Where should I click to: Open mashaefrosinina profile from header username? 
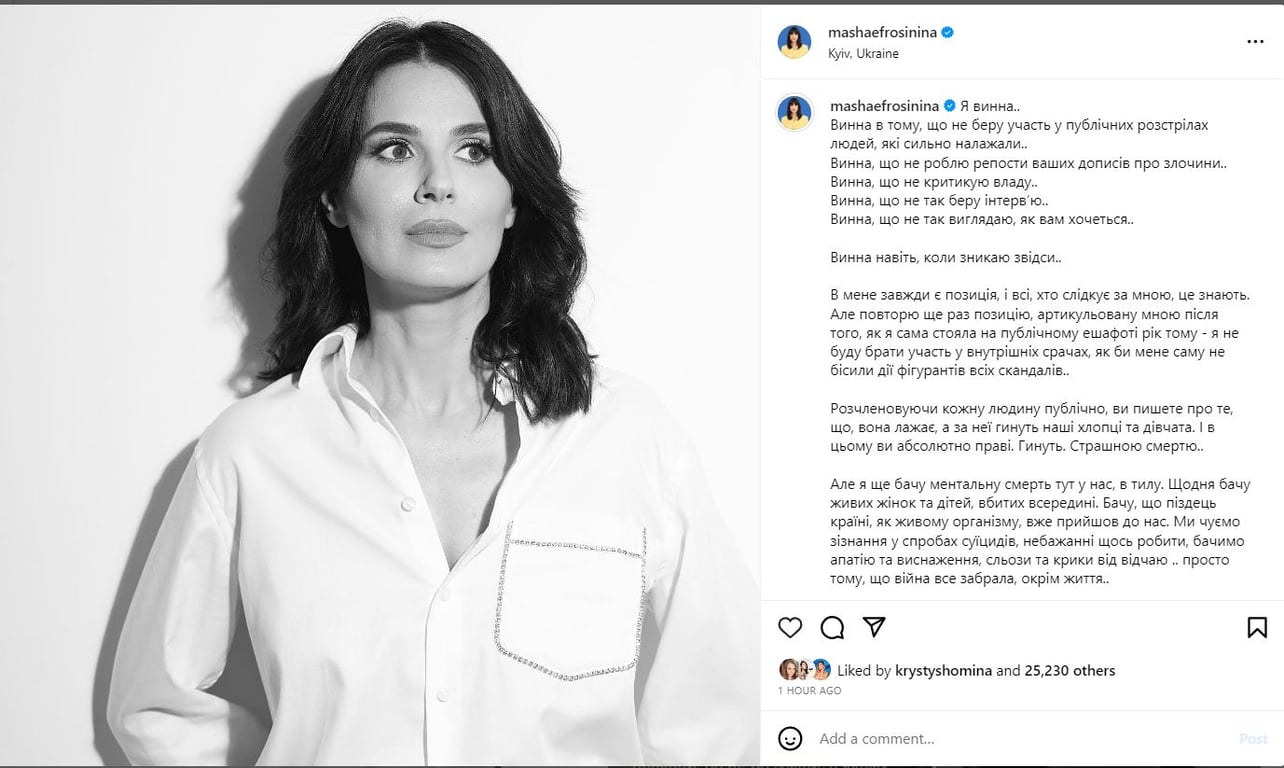click(x=882, y=32)
